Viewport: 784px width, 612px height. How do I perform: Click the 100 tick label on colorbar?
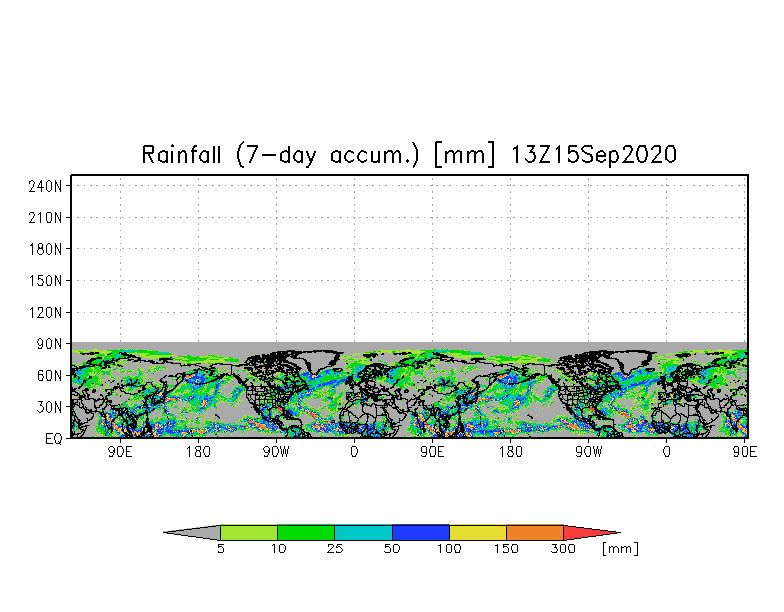coord(449,548)
